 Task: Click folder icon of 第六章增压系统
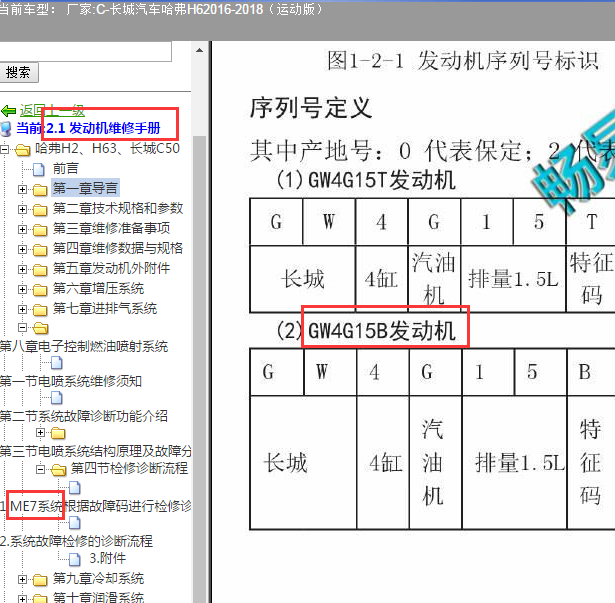click(x=40, y=290)
